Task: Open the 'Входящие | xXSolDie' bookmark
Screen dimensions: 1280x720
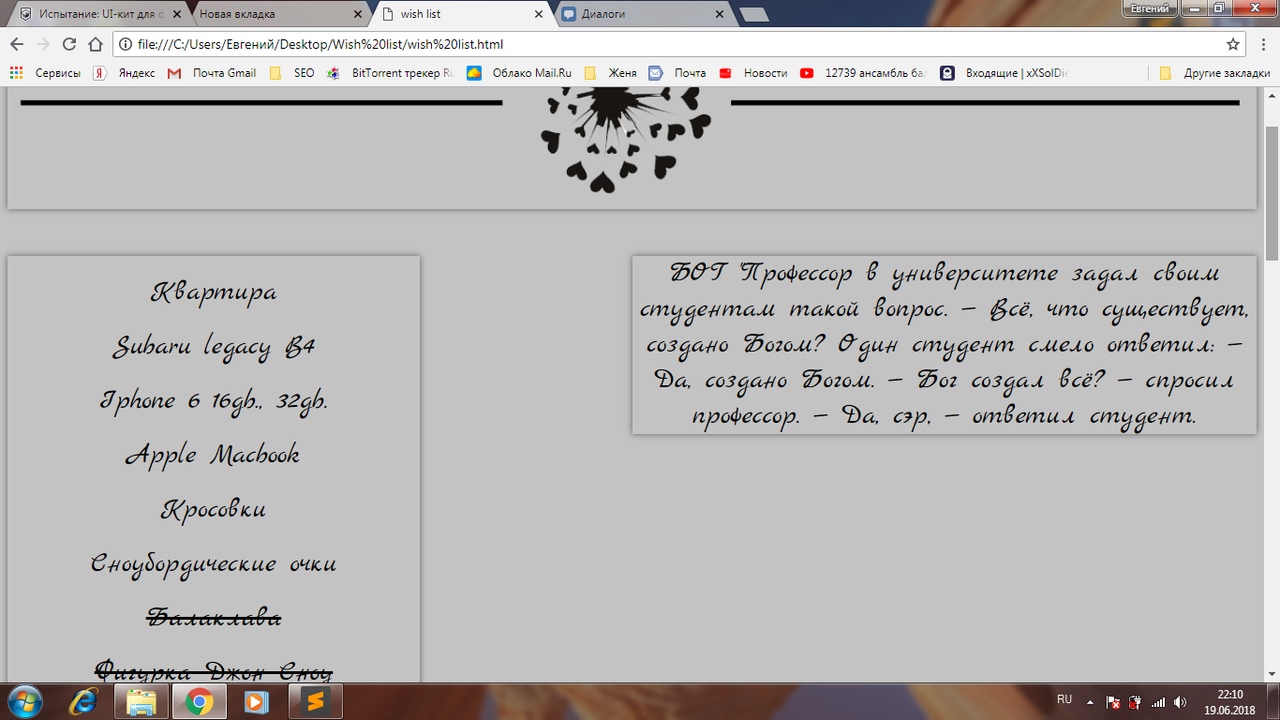Action: [1004, 73]
